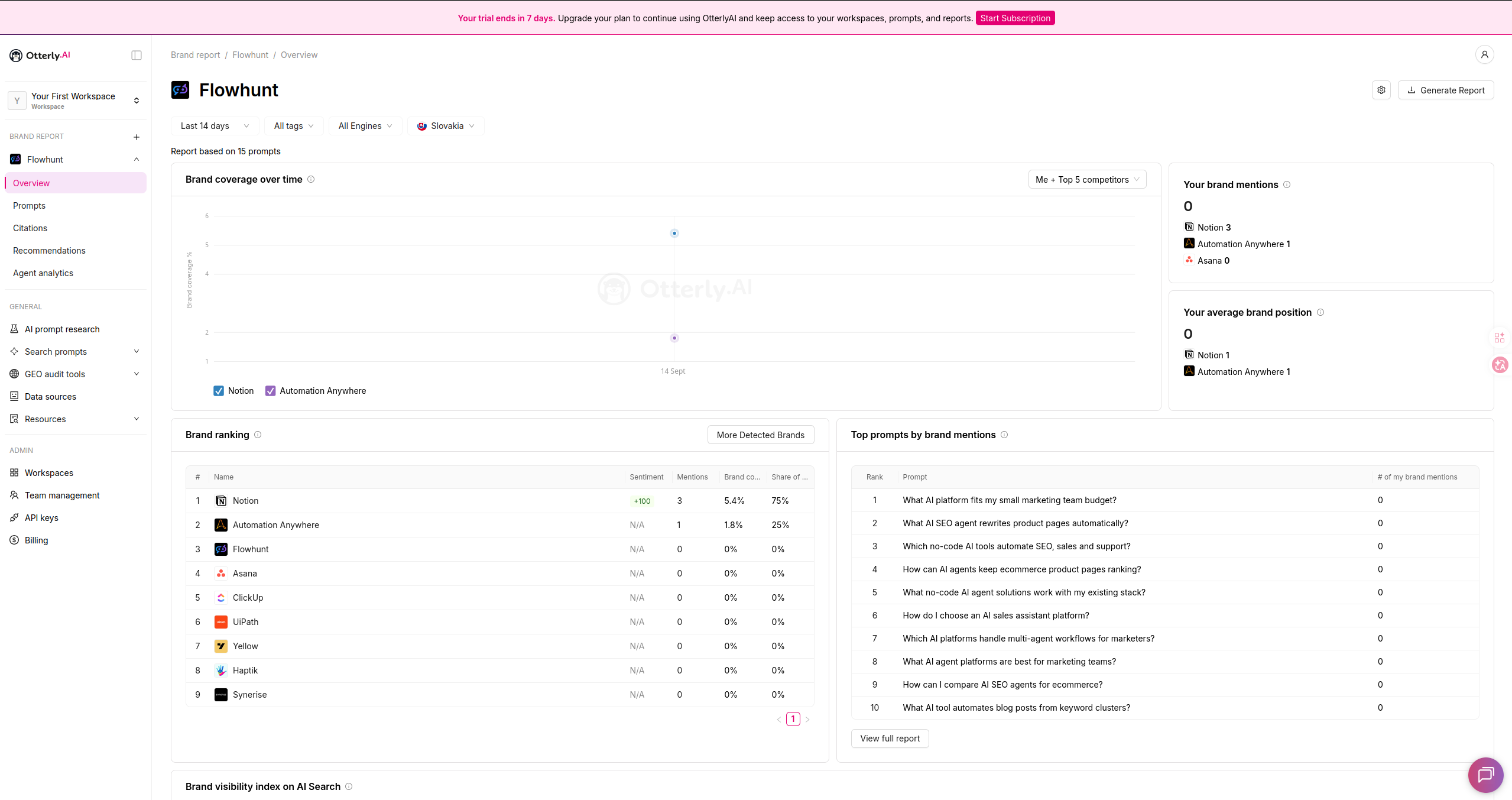
Task: Click the Notion icon in ranking table
Action: pos(221,501)
